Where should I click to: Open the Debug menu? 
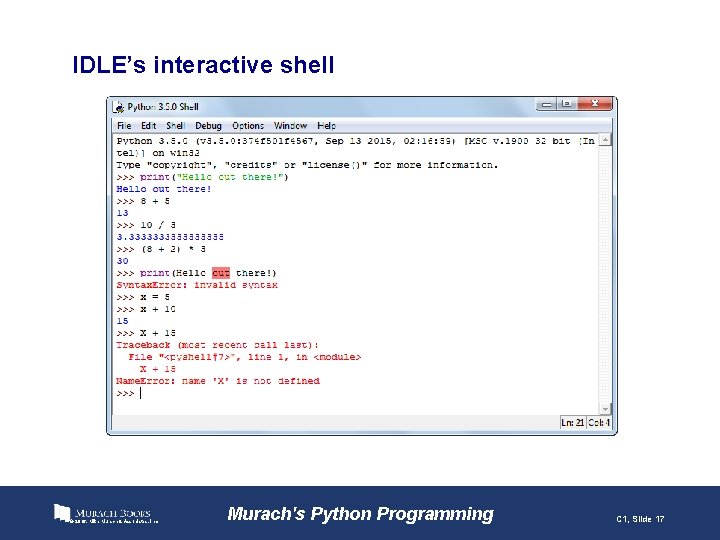pos(208,126)
